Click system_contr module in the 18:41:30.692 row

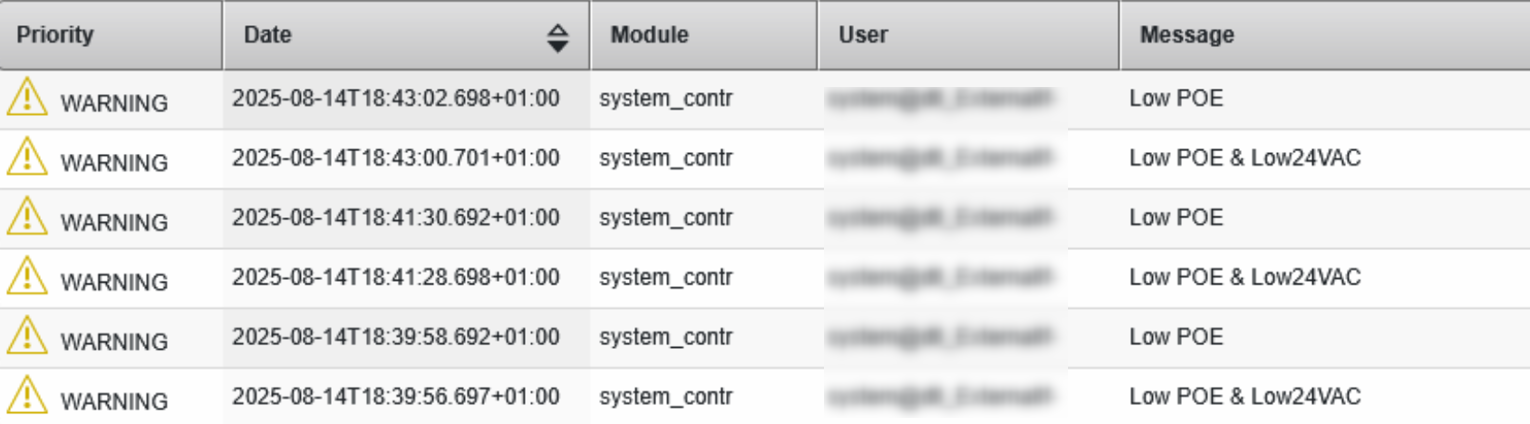[666, 218]
